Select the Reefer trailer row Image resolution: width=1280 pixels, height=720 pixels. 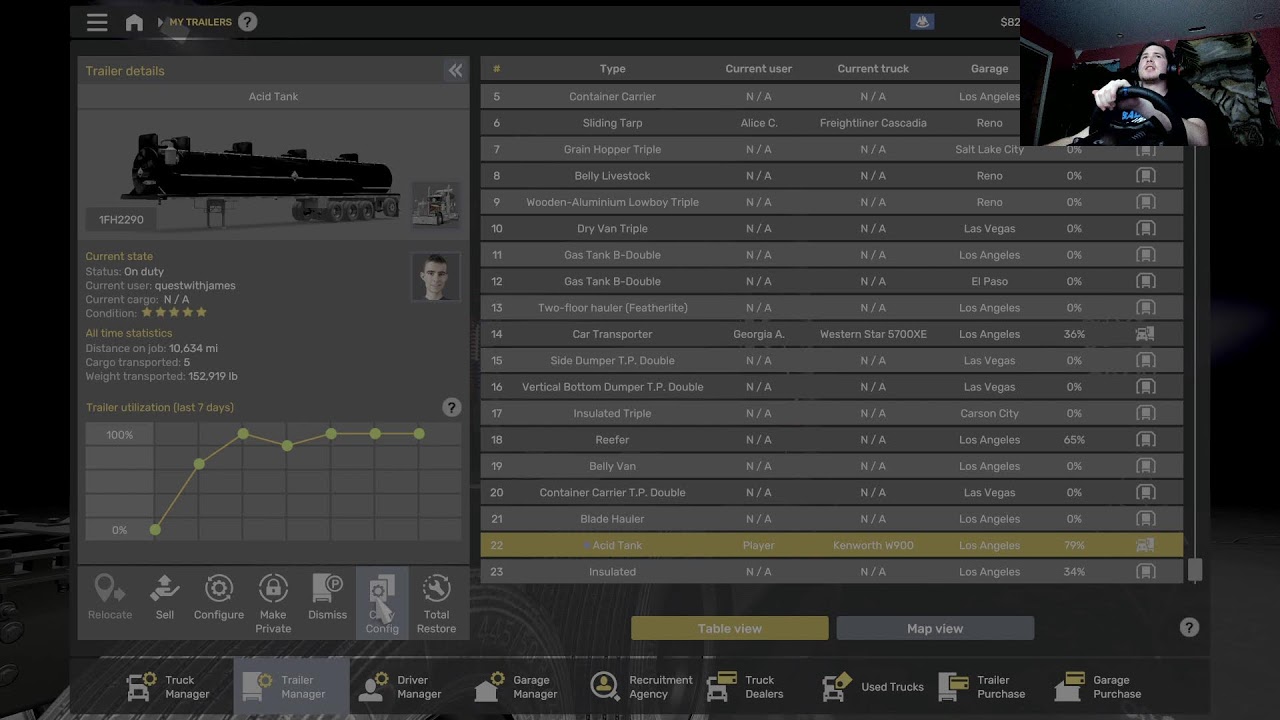pos(832,440)
